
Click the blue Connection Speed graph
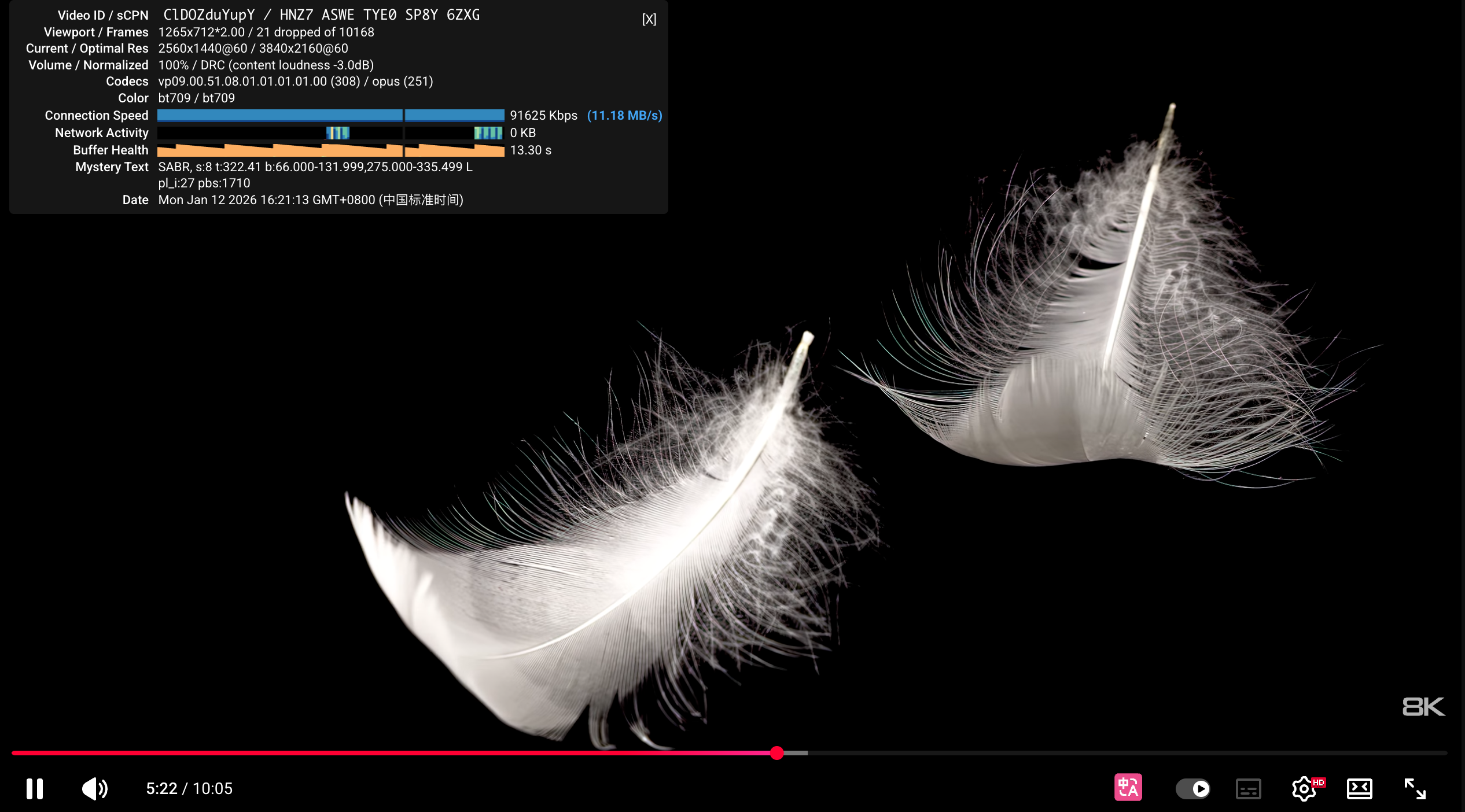(x=330, y=115)
